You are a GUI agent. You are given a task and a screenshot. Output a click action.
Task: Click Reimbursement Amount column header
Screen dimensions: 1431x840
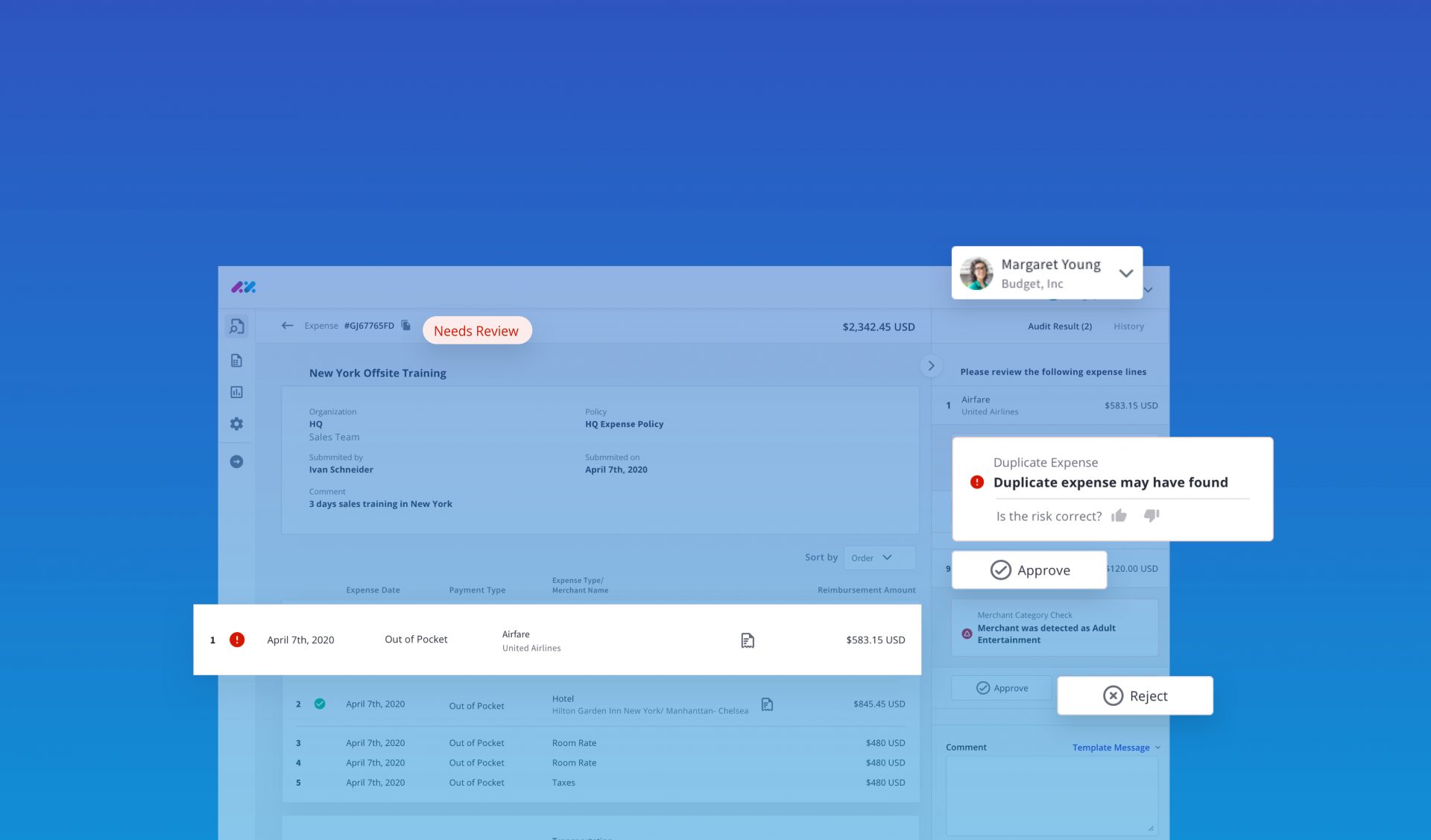click(867, 590)
